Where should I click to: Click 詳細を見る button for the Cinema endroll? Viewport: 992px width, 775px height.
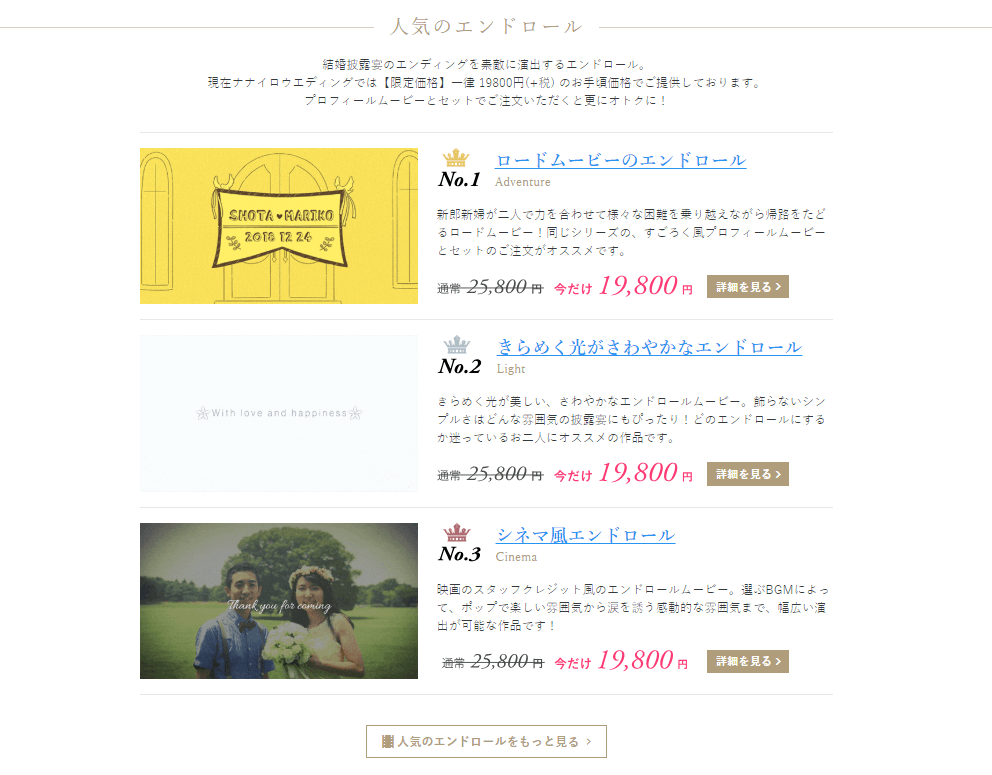[748, 661]
